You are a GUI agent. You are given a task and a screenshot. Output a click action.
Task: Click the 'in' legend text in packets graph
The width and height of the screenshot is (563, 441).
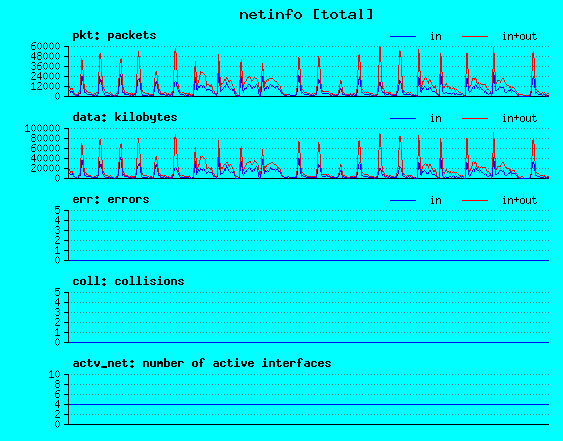436,36
